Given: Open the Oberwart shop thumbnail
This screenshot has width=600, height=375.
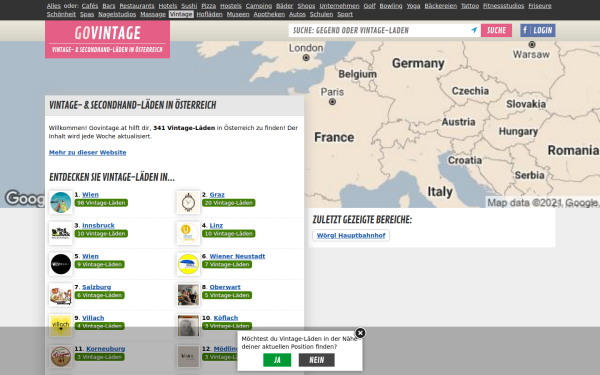Looking at the screenshot, I should [x=188, y=295].
